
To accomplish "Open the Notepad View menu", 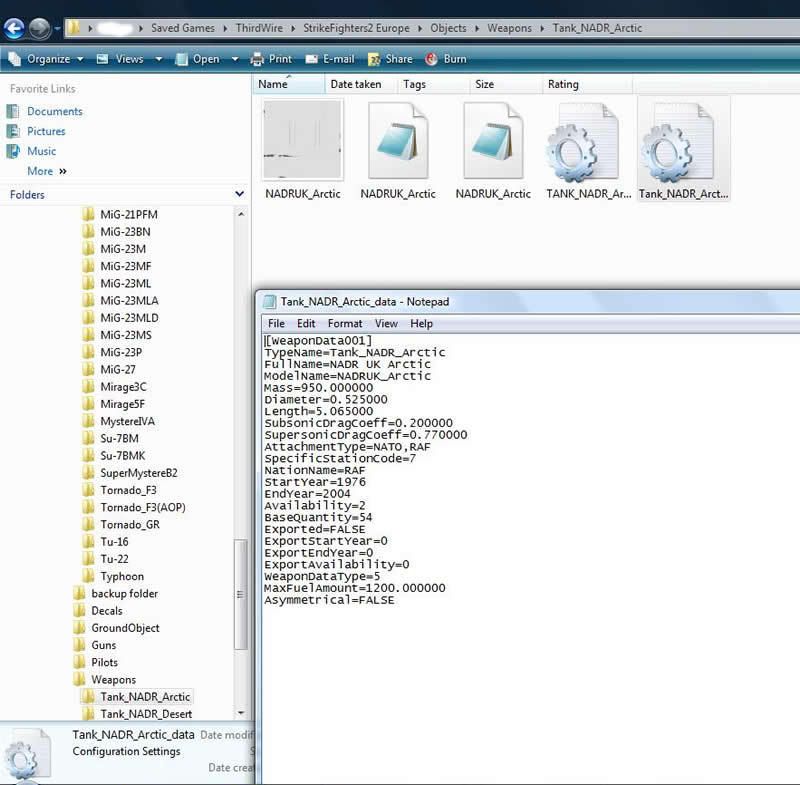I will pyautogui.click(x=386, y=323).
